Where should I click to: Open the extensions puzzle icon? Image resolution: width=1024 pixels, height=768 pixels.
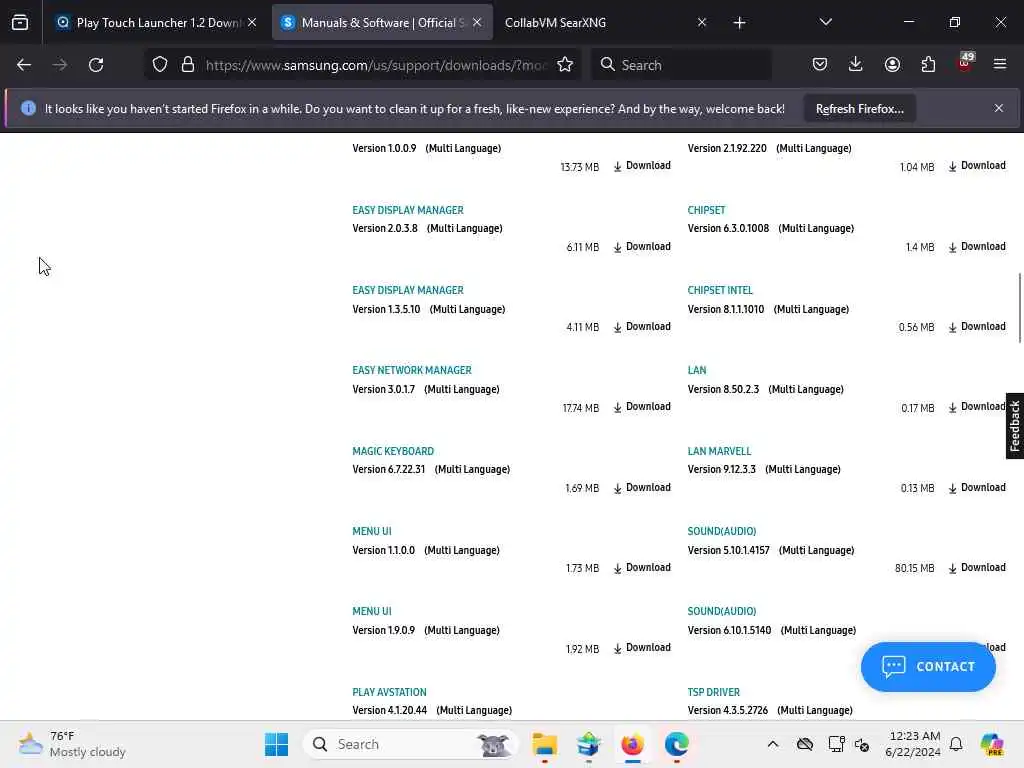click(x=928, y=65)
